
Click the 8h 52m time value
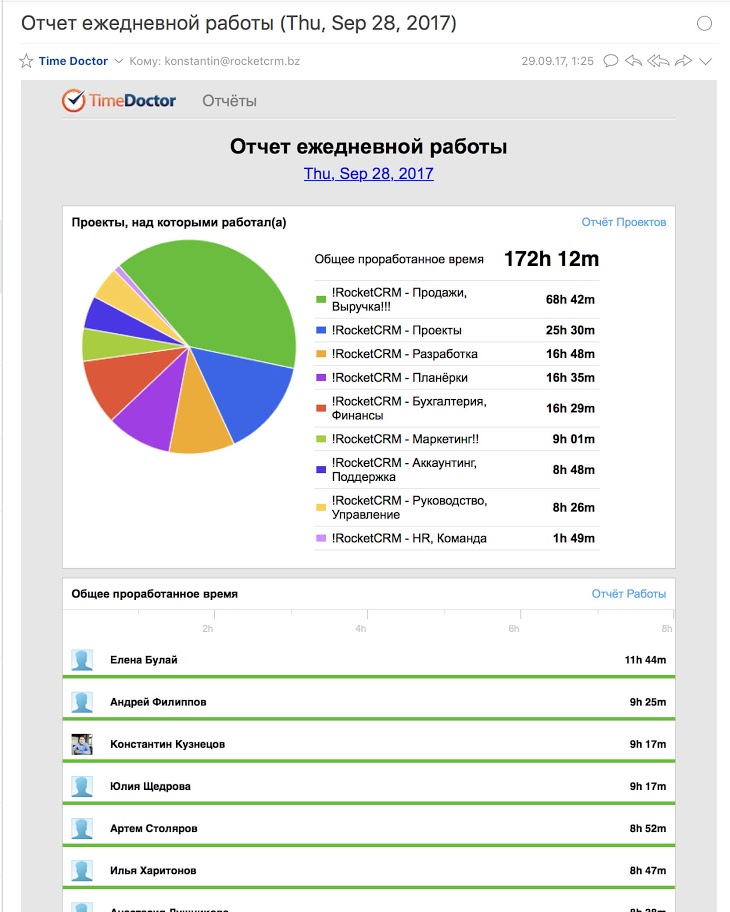point(648,828)
